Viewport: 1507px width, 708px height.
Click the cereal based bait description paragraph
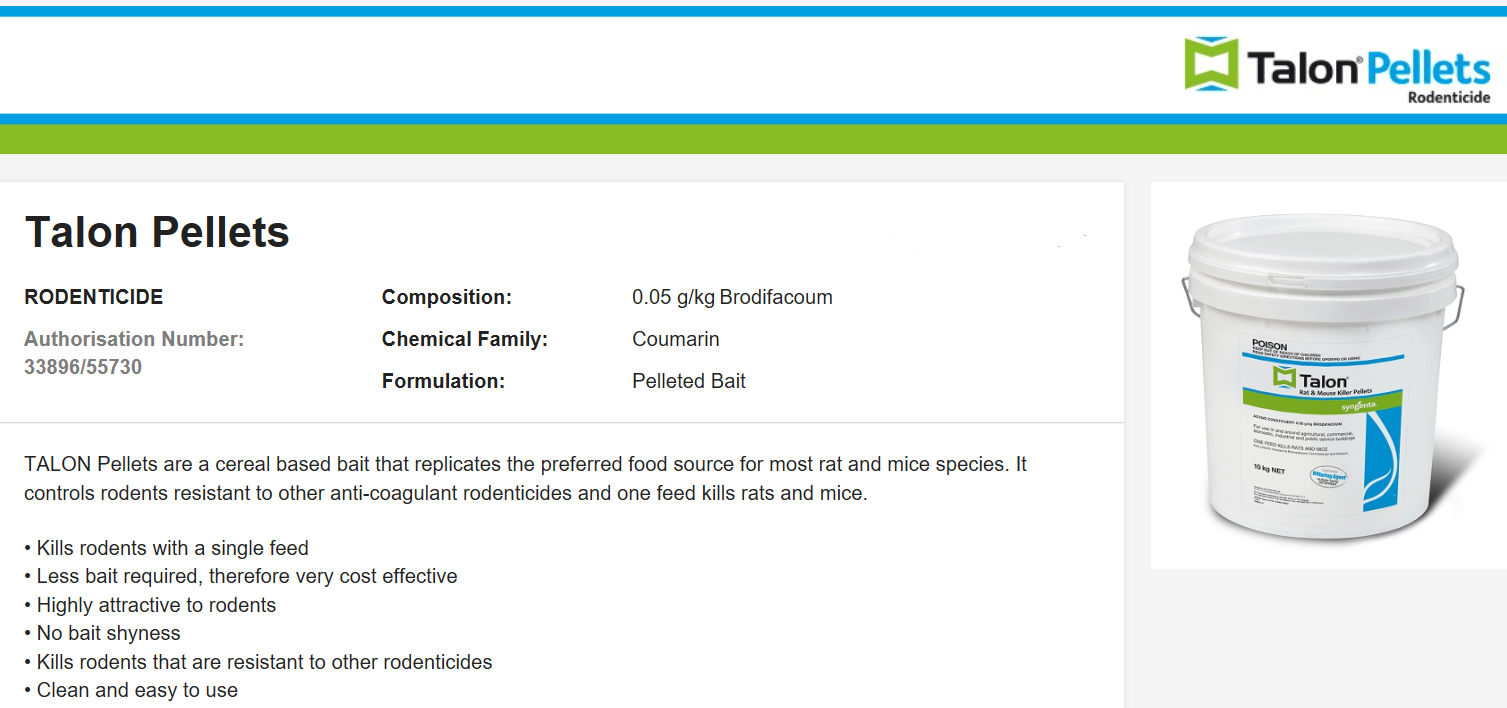tap(526, 479)
